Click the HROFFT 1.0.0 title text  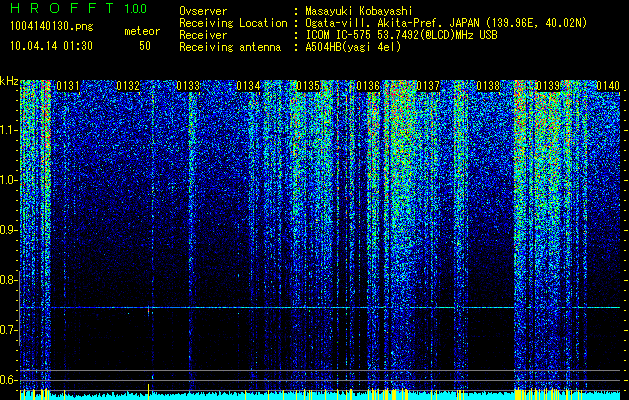(x=79, y=8)
